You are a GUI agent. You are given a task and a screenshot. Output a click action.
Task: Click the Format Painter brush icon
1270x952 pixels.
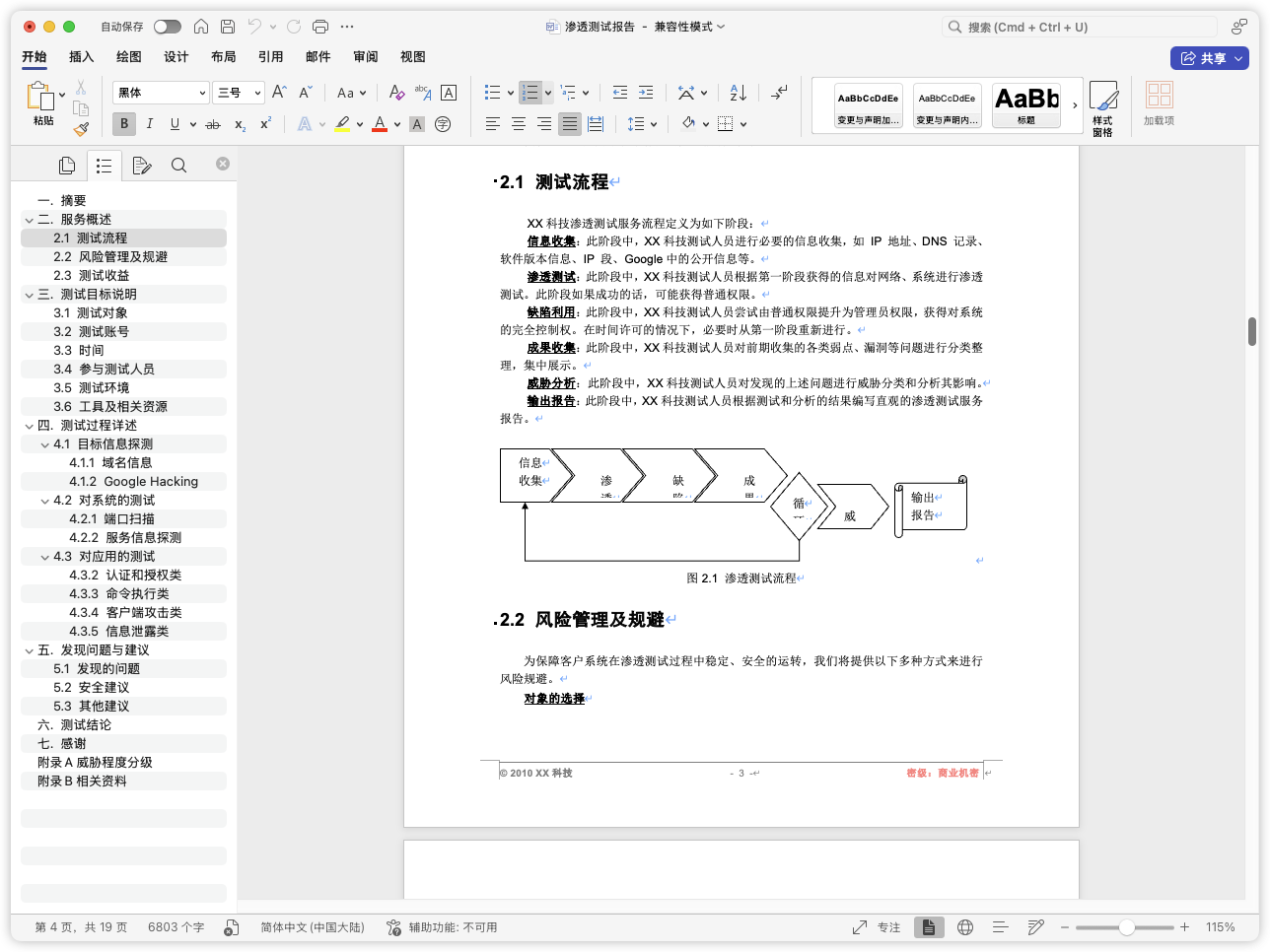tap(81, 128)
